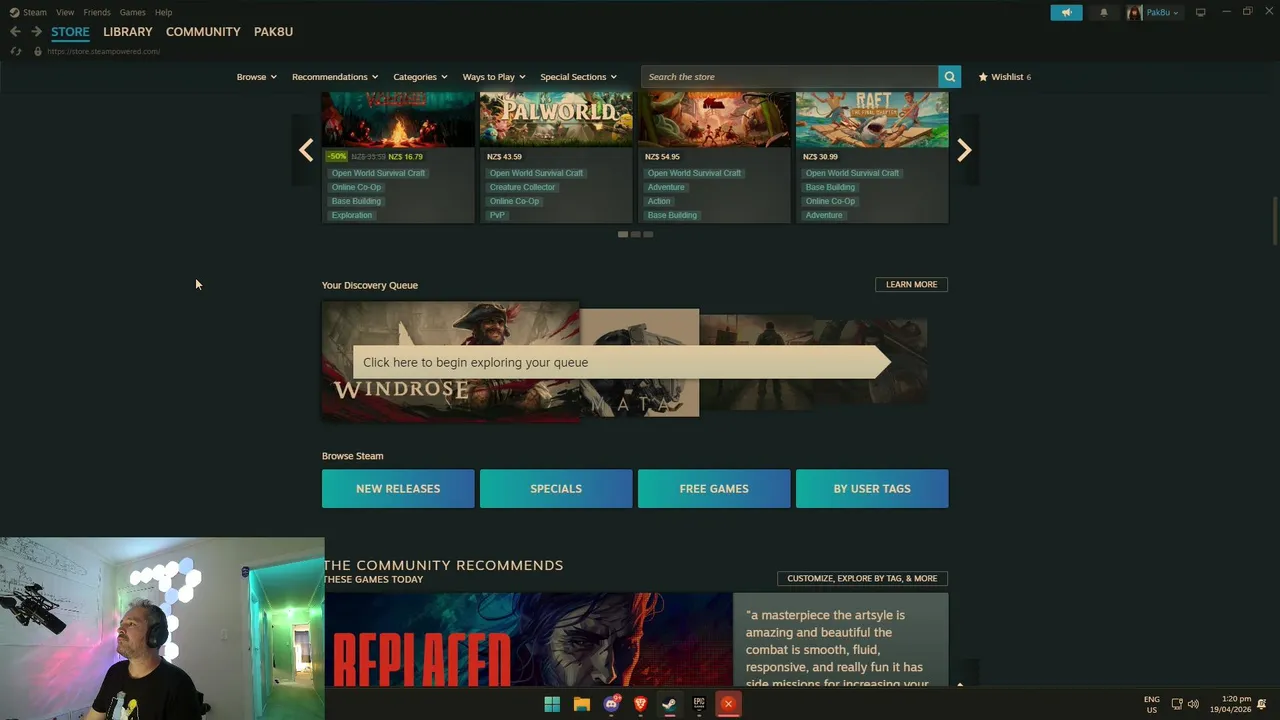This screenshot has height=720, width=1280.
Task: Open the Friends menu
Action: (97, 12)
